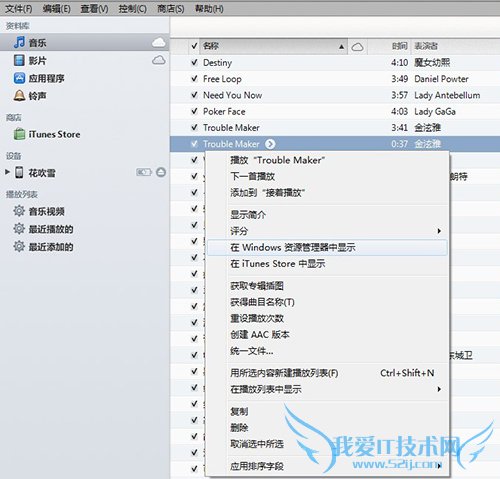
Task: Open the 查看(V) menu
Action: (x=95, y=8)
